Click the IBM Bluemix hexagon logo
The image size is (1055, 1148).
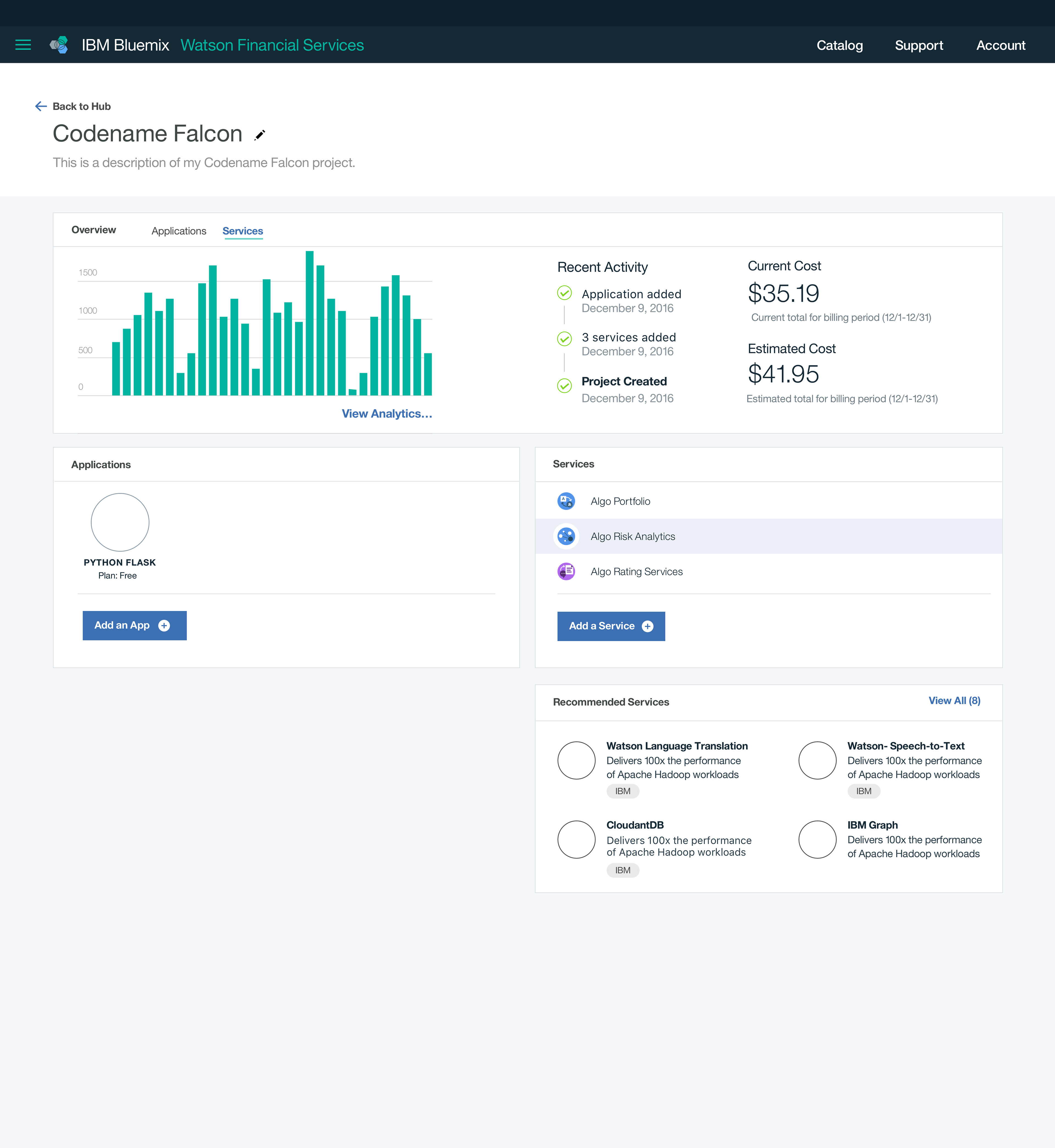[x=59, y=45]
